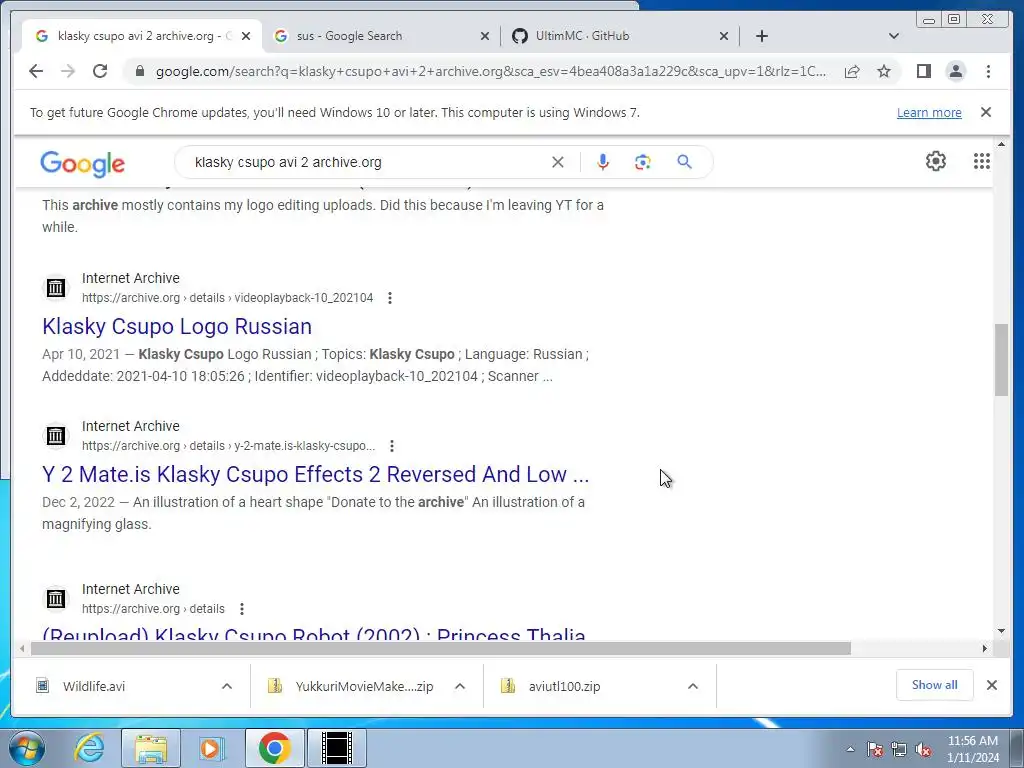The width and height of the screenshot is (1024, 768).
Task: Search by image with Google Lens
Action: 643,162
